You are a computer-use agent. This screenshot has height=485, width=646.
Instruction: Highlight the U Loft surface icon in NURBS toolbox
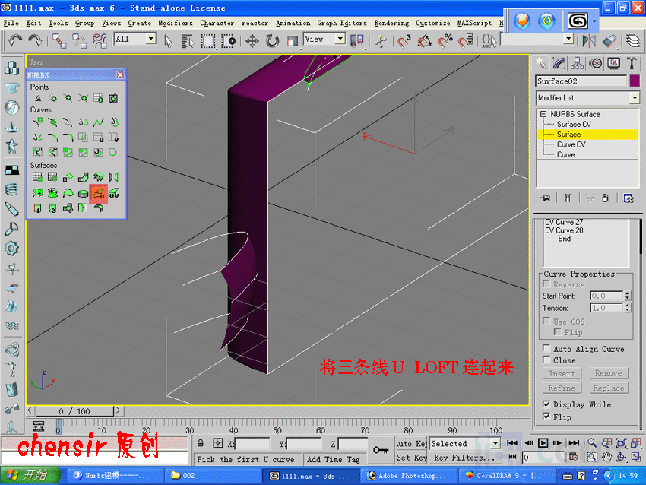coord(98,193)
